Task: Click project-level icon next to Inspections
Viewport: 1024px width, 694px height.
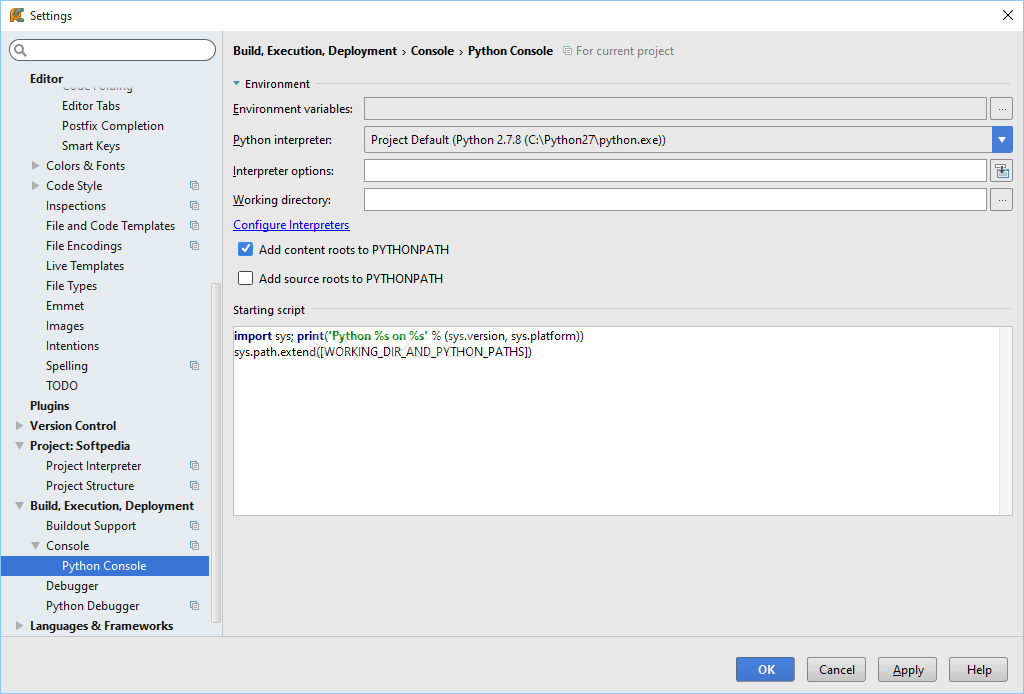Action: click(x=194, y=206)
